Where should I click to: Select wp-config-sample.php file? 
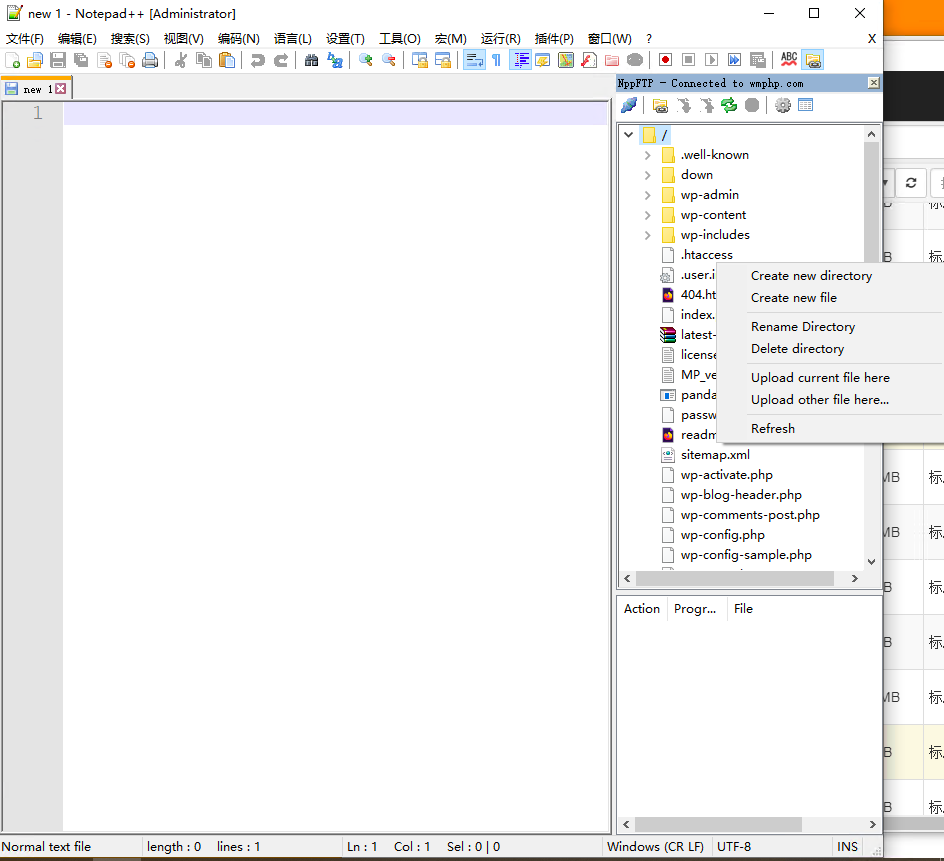coord(745,555)
